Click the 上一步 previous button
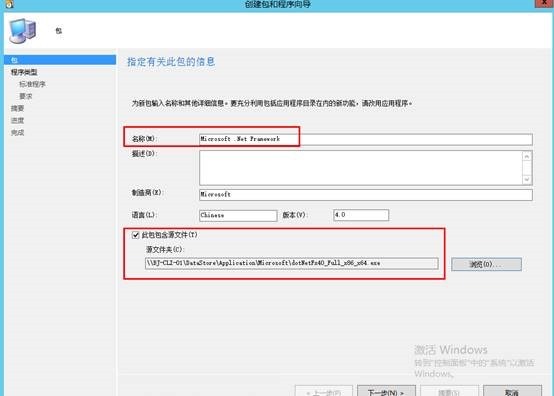This screenshot has height=396, width=554. (x=324, y=391)
